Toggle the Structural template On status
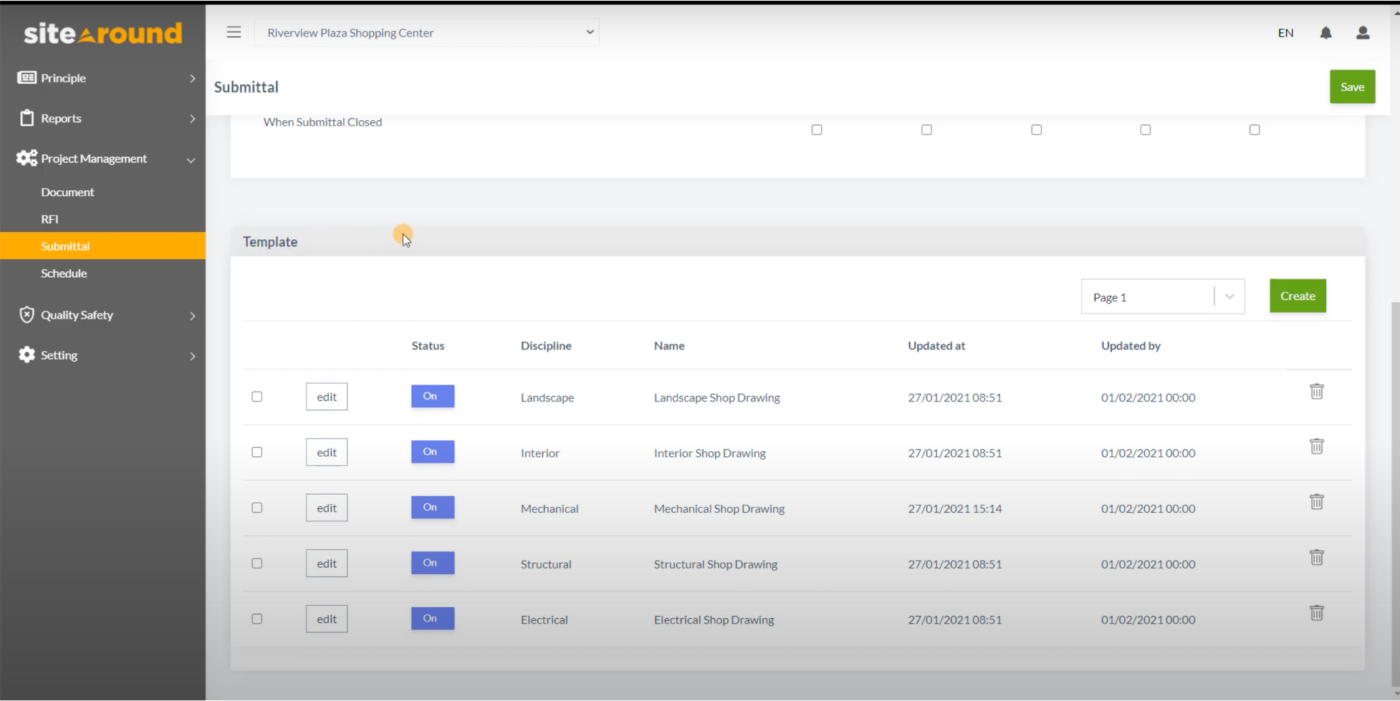1400x701 pixels. [x=433, y=563]
